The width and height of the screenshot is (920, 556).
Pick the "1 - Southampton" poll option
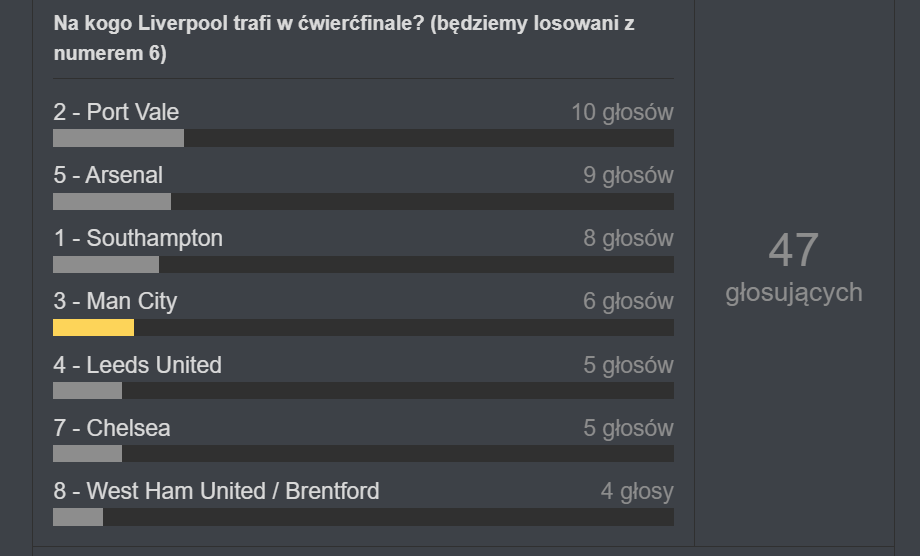pyautogui.click(x=138, y=238)
